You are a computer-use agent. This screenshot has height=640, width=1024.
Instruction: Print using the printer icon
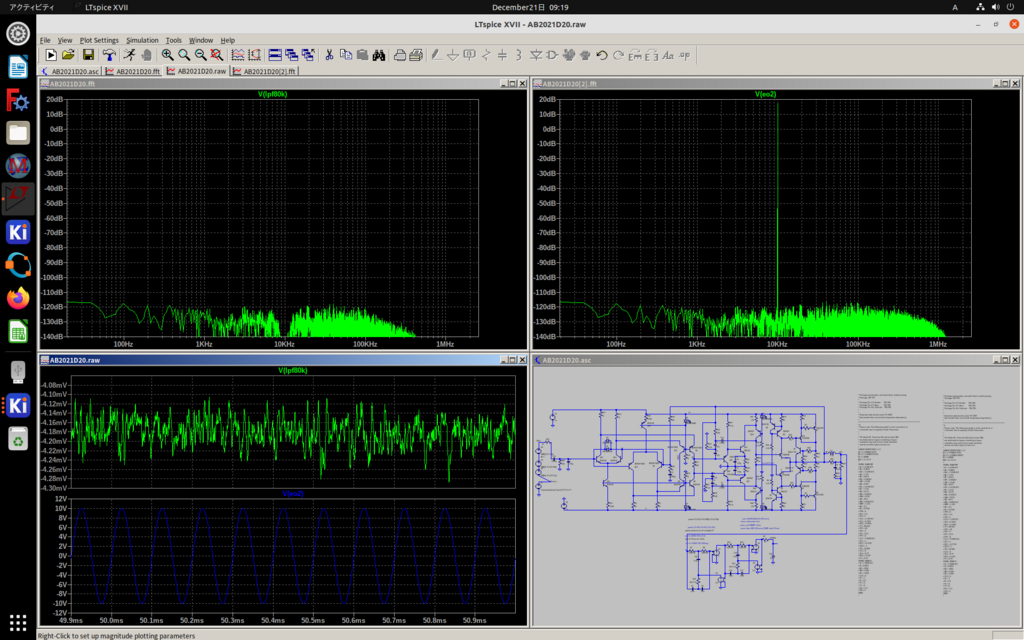[400, 56]
